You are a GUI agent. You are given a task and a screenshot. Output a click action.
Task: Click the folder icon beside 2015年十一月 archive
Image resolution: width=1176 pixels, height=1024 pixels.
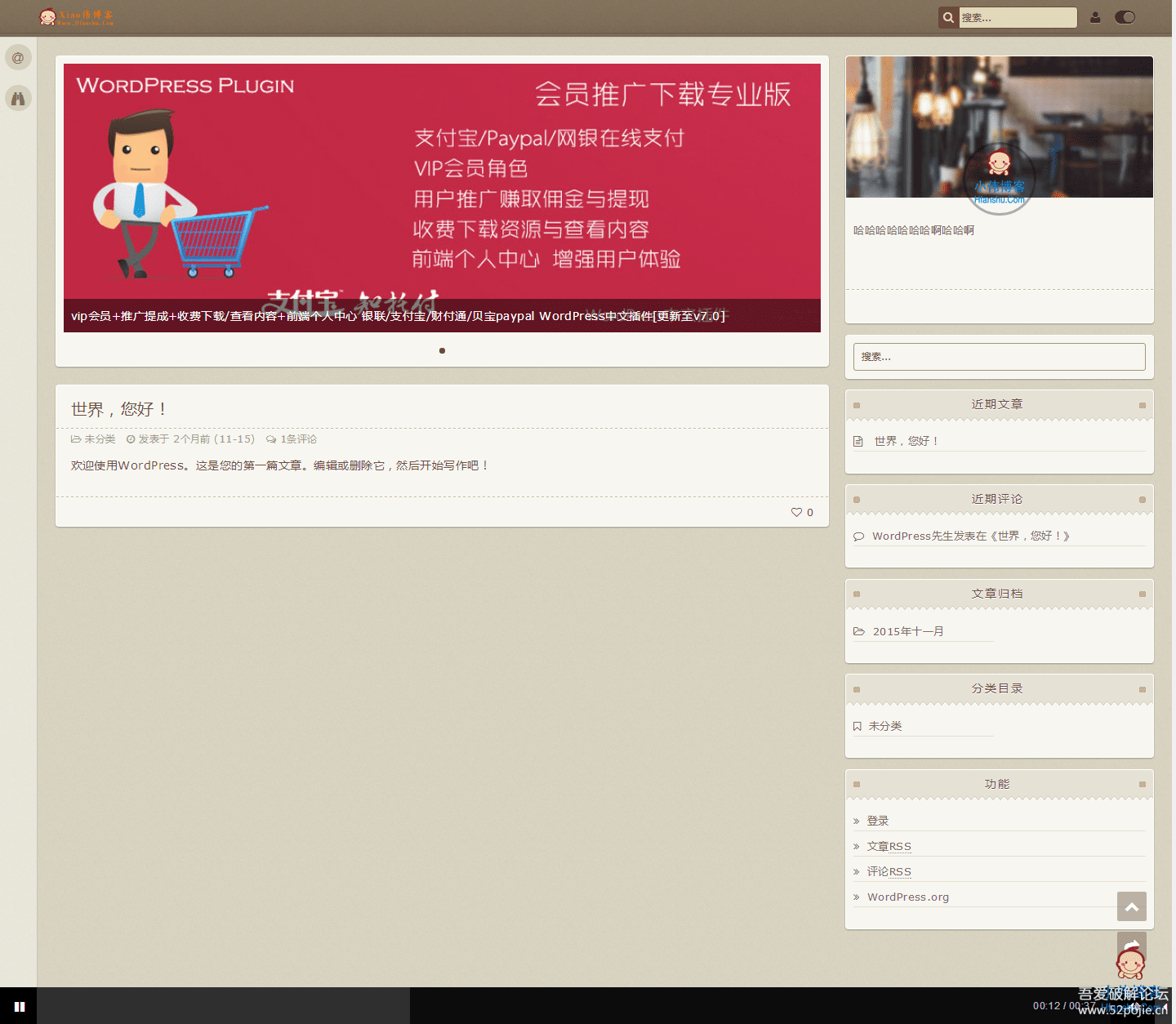click(858, 630)
